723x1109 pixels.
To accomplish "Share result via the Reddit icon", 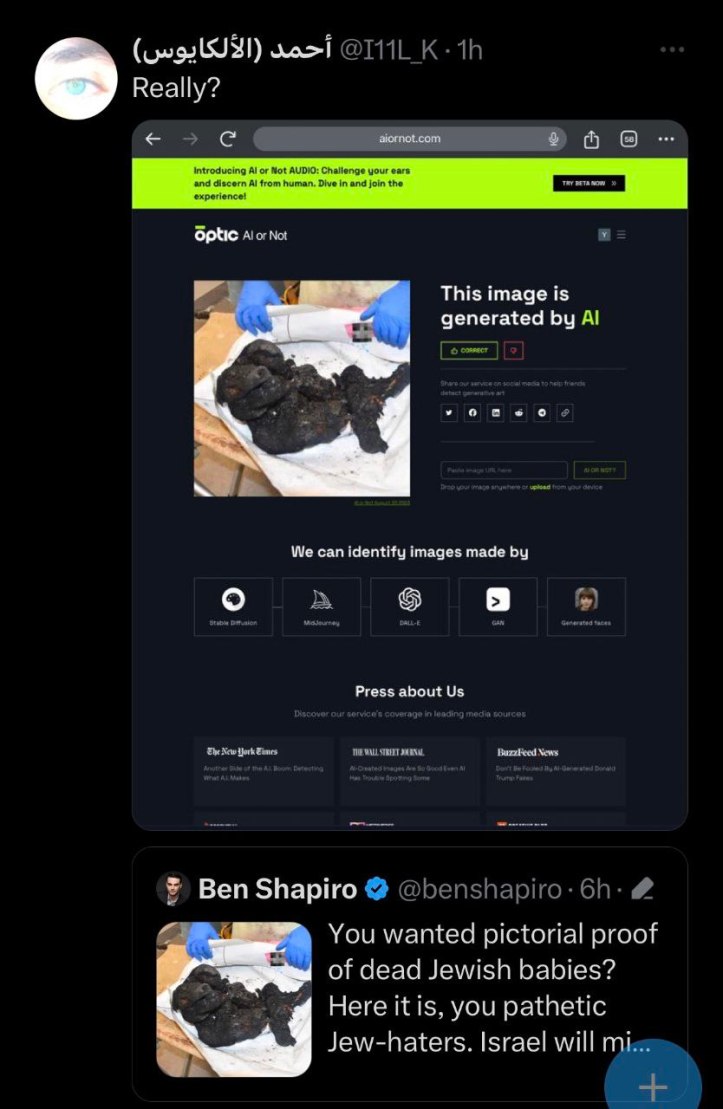I will 519,413.
